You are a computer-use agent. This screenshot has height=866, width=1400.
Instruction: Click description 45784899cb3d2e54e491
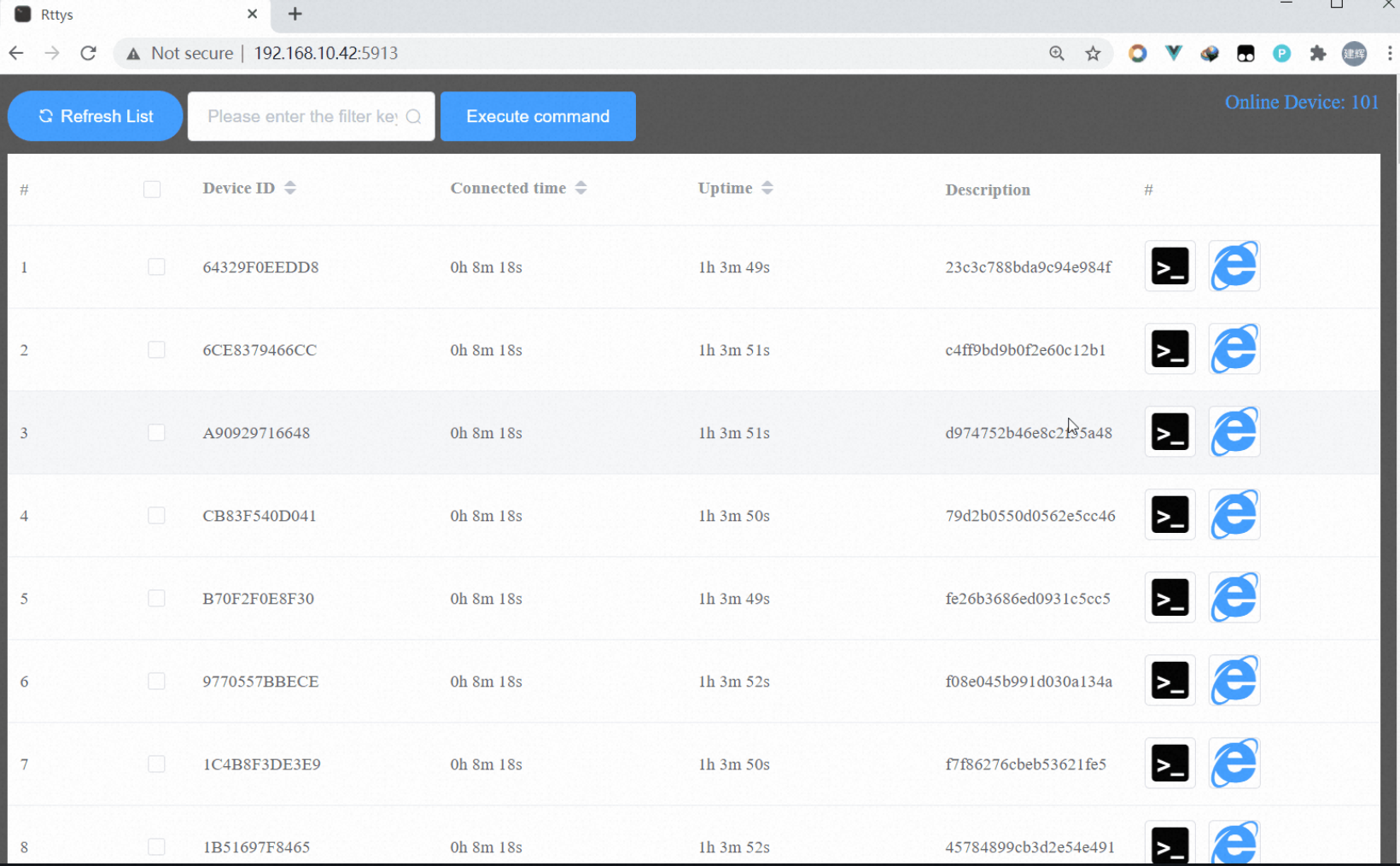coord(1030,847)
